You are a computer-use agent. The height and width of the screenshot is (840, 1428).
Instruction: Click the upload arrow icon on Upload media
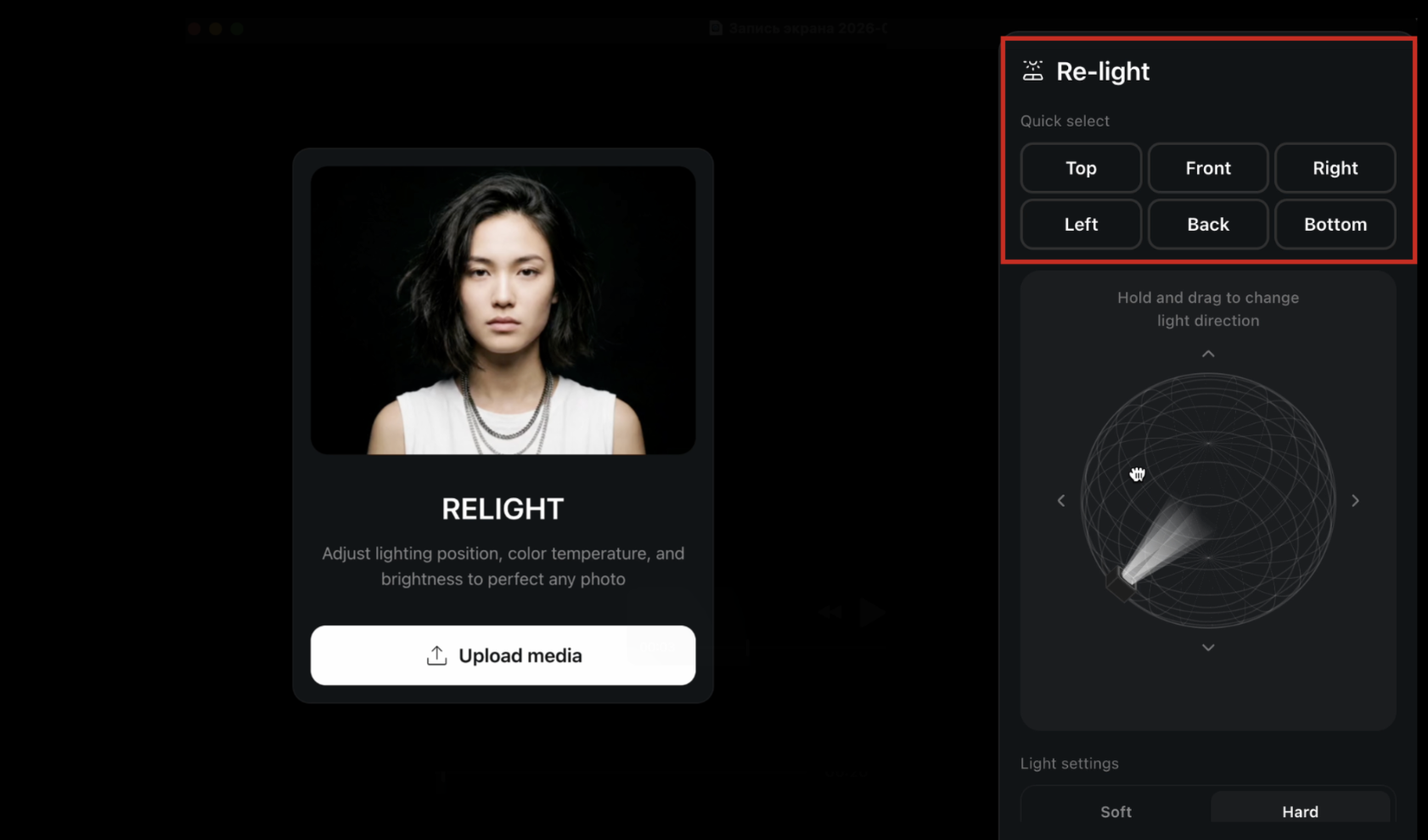tap(436, 654)
